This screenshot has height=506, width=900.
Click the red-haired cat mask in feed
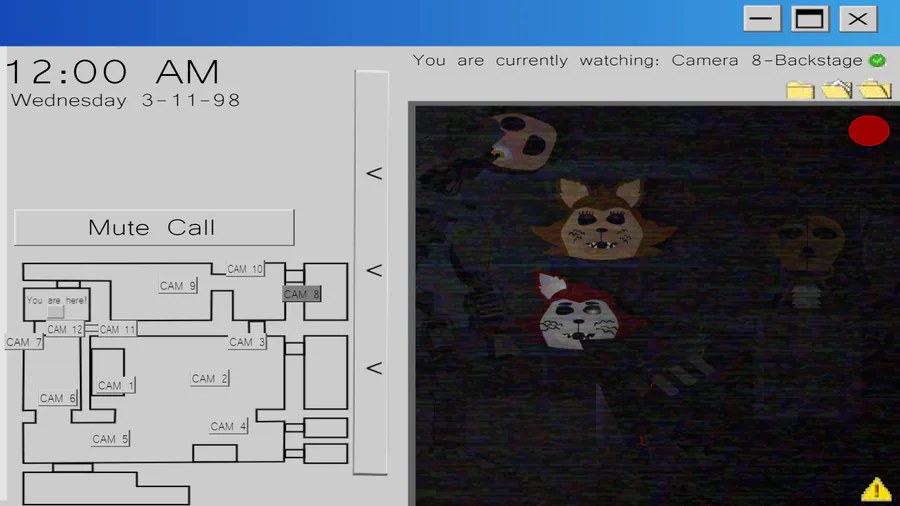[x=580, y=313]
